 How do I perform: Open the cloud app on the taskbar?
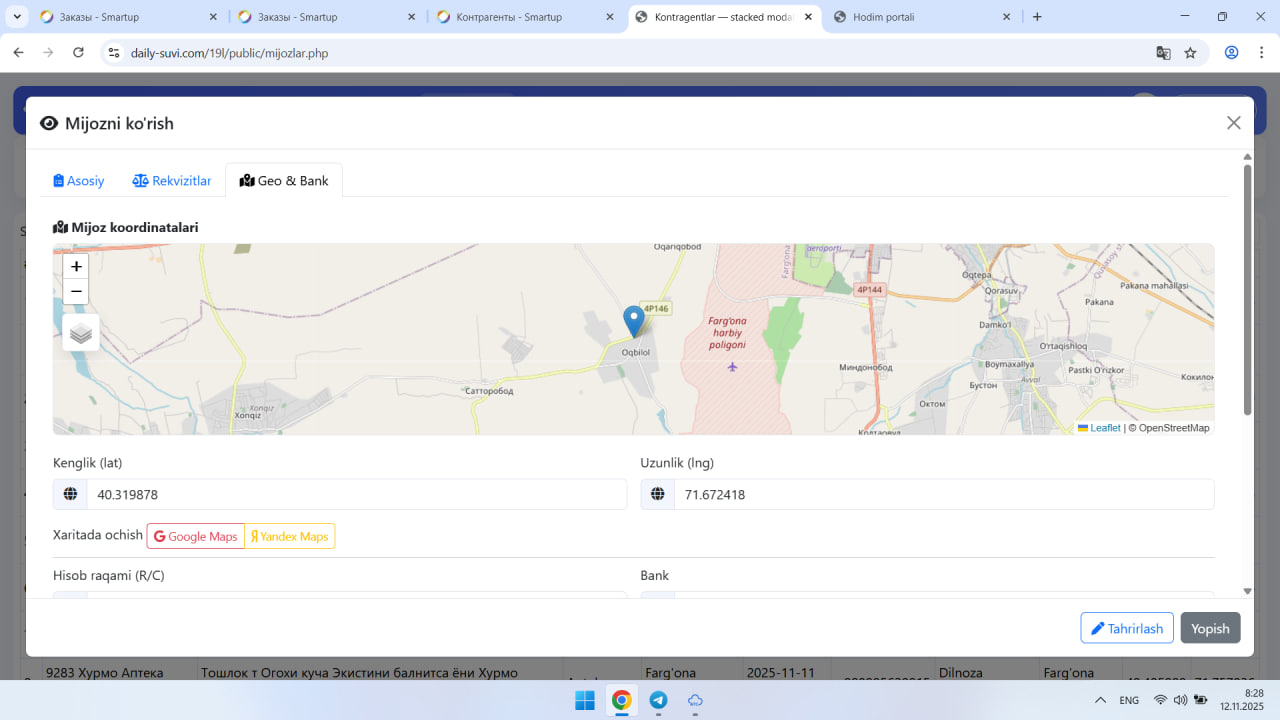tap(695, 700)
